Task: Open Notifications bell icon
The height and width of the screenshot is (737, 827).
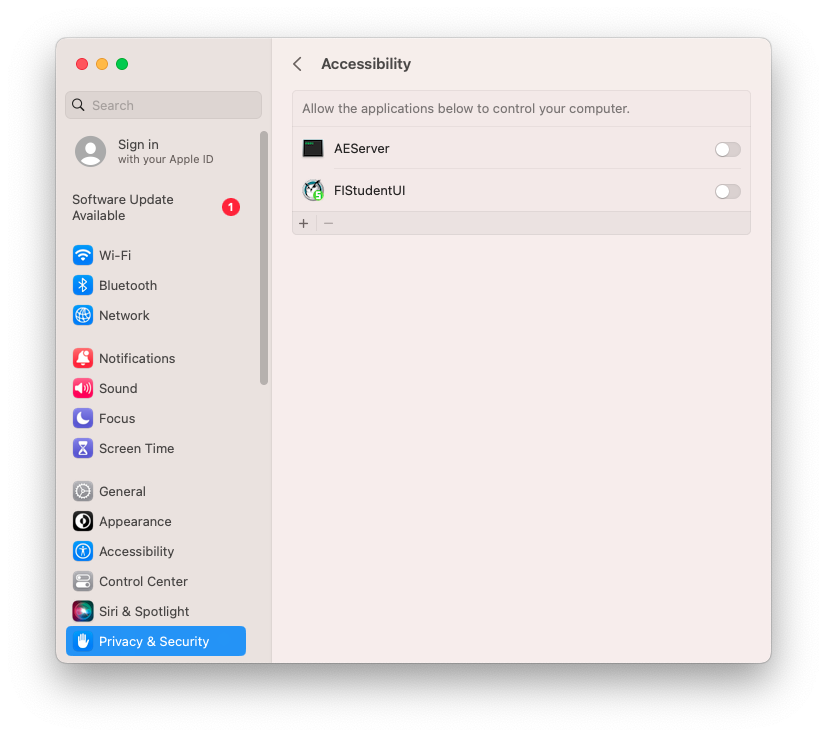Action: tap(83, 358)
